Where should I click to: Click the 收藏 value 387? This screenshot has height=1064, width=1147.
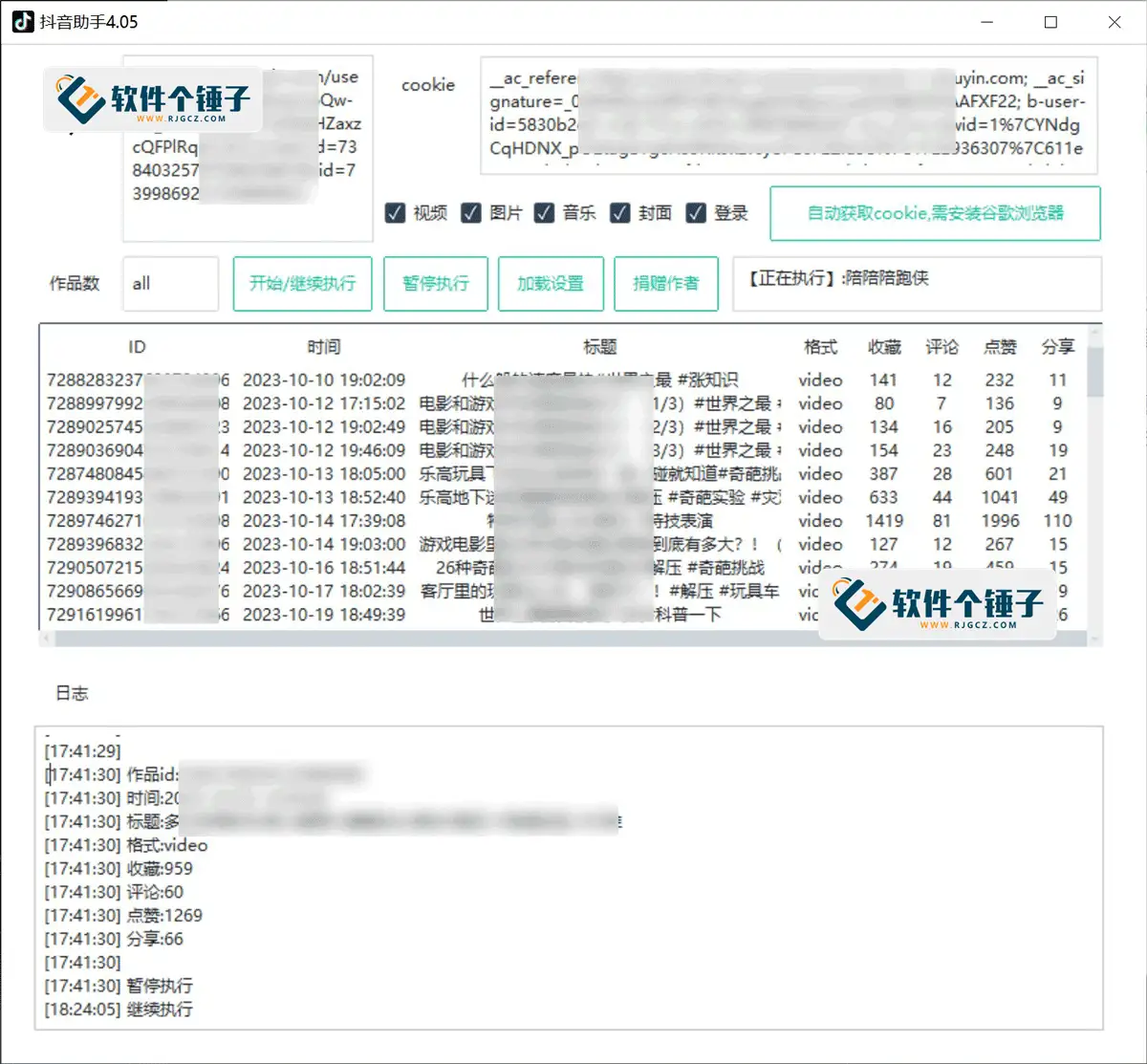click(884, 474)
